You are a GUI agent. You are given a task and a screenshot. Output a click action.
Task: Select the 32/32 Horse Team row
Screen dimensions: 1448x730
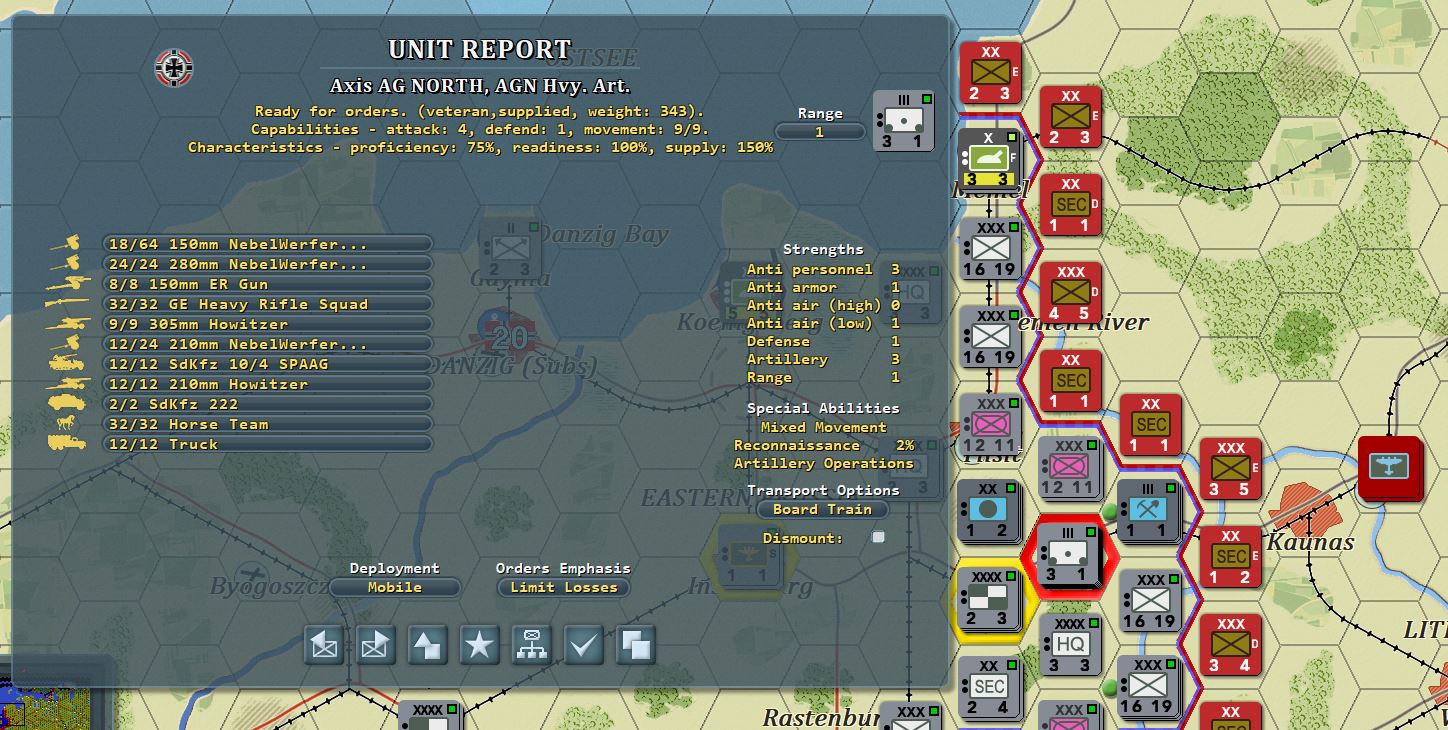click(267, 424)
